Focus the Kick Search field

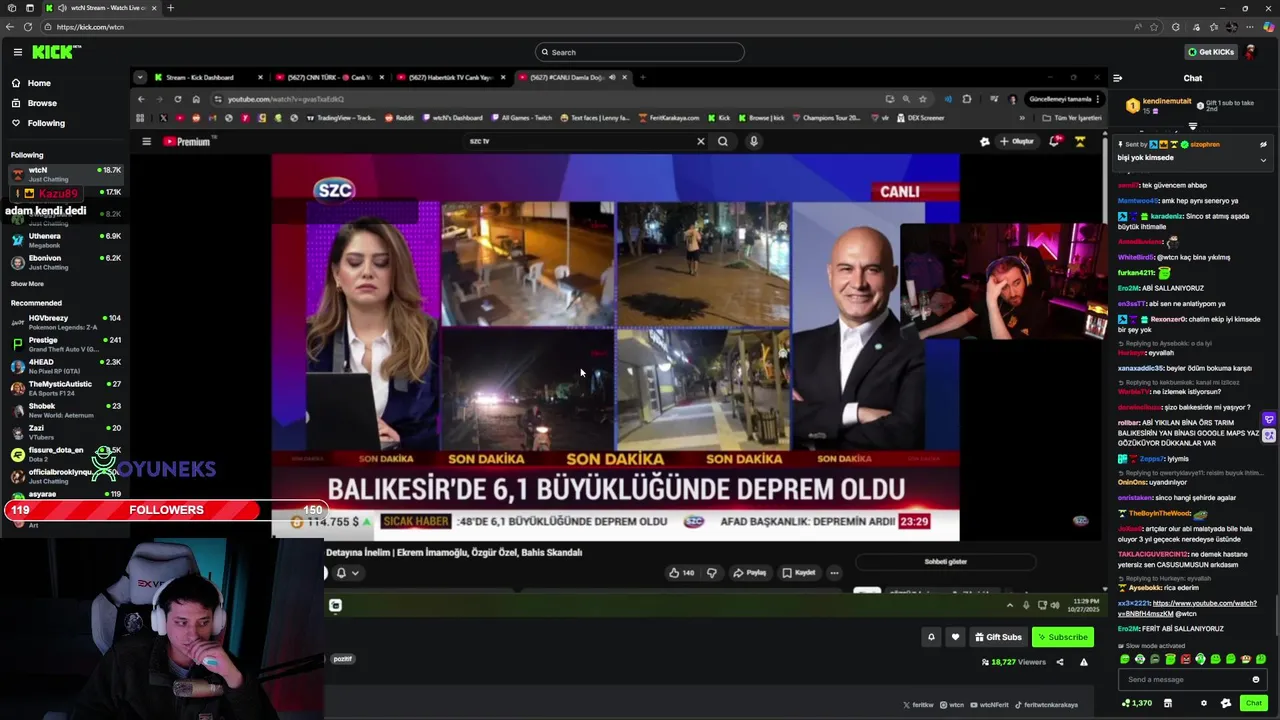click(640, 52)
